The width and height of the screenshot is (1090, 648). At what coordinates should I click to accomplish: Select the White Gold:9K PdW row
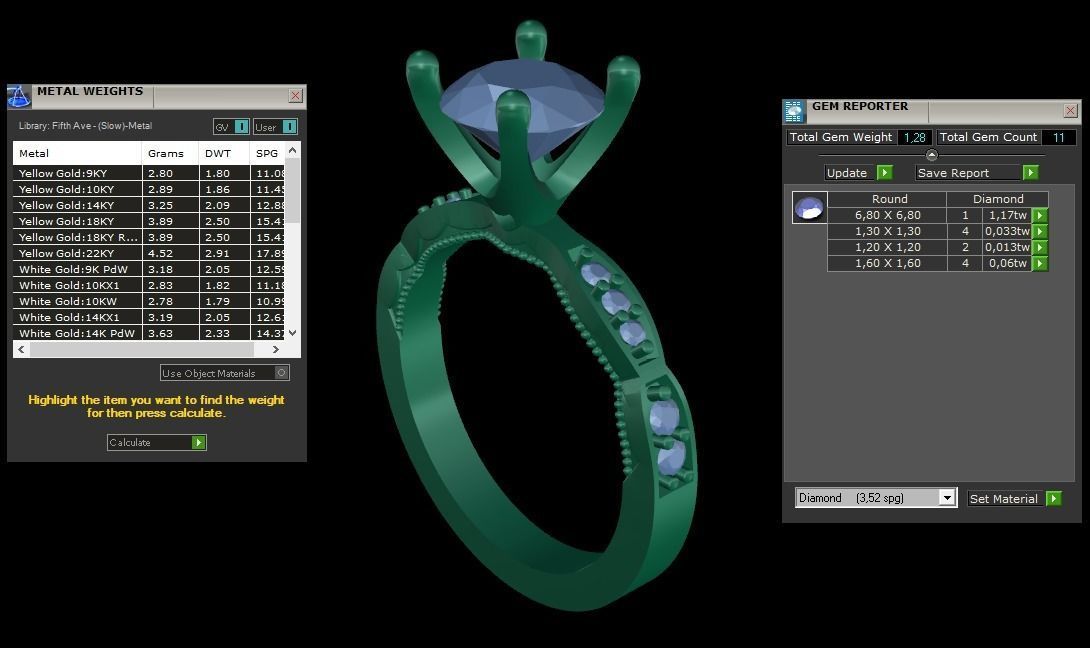click(x=149, y=269)
